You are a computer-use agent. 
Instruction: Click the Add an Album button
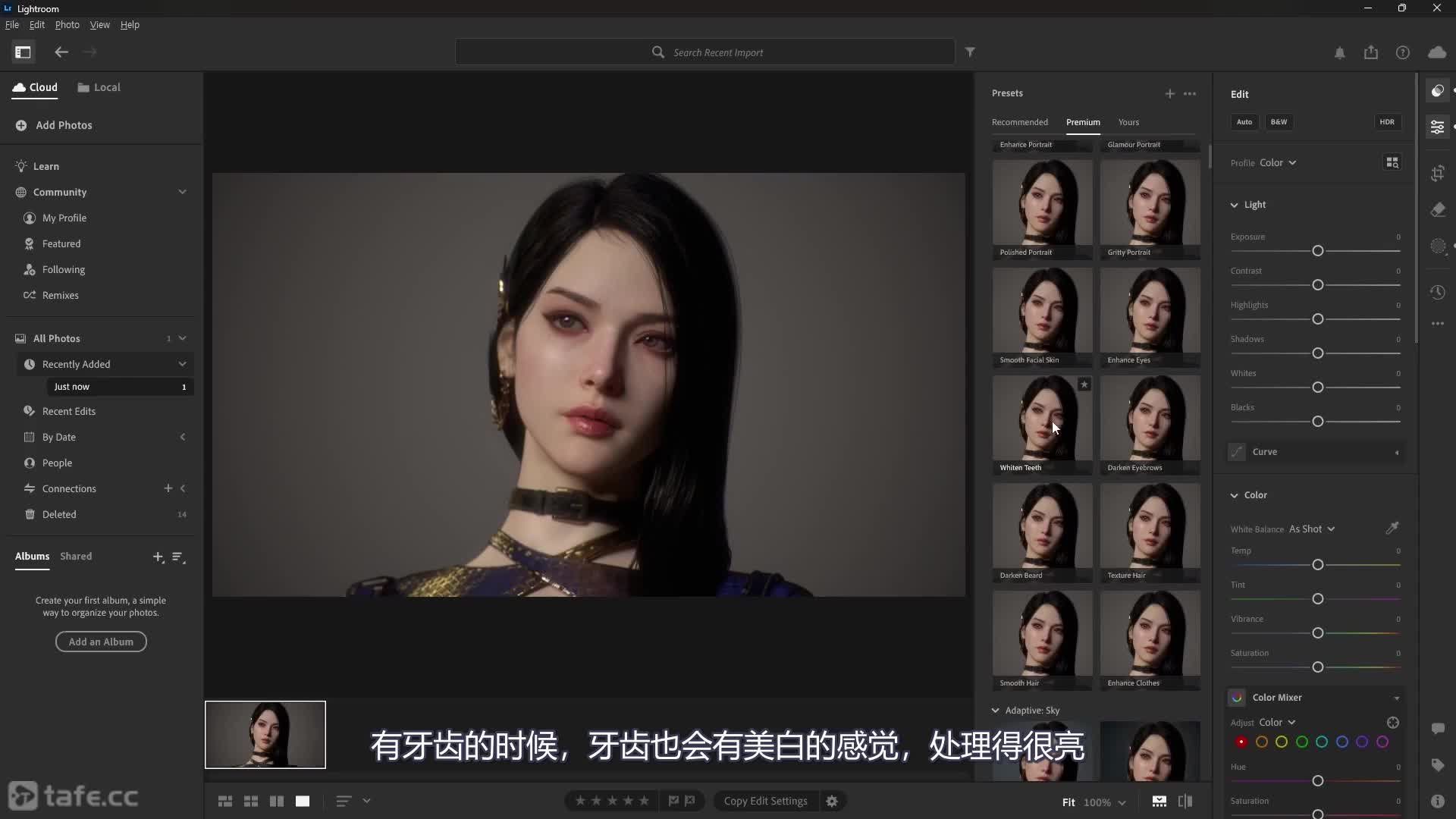tap(100, 641)
